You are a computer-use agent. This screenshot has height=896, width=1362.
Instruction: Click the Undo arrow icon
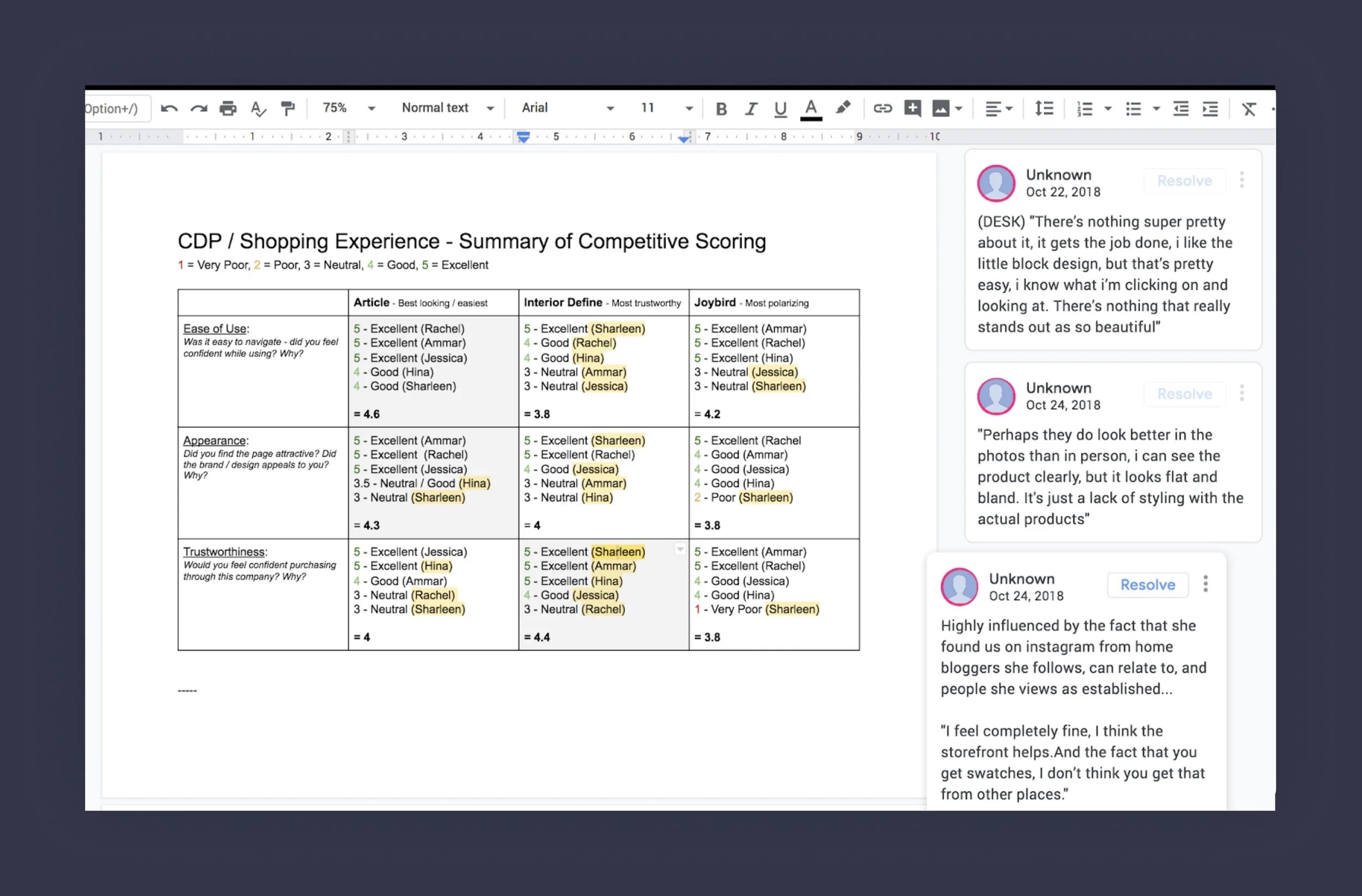pos(169,109)
